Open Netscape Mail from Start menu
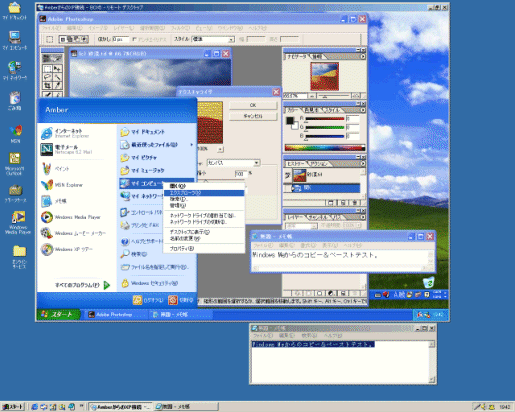This screenshot has width=515, height=412. (x=67, y=149)
